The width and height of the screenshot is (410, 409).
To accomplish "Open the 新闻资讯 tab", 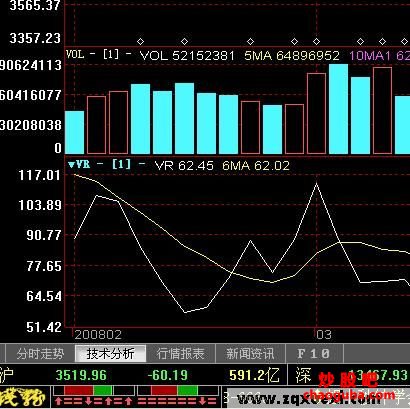I will click(x=250, y=353).
